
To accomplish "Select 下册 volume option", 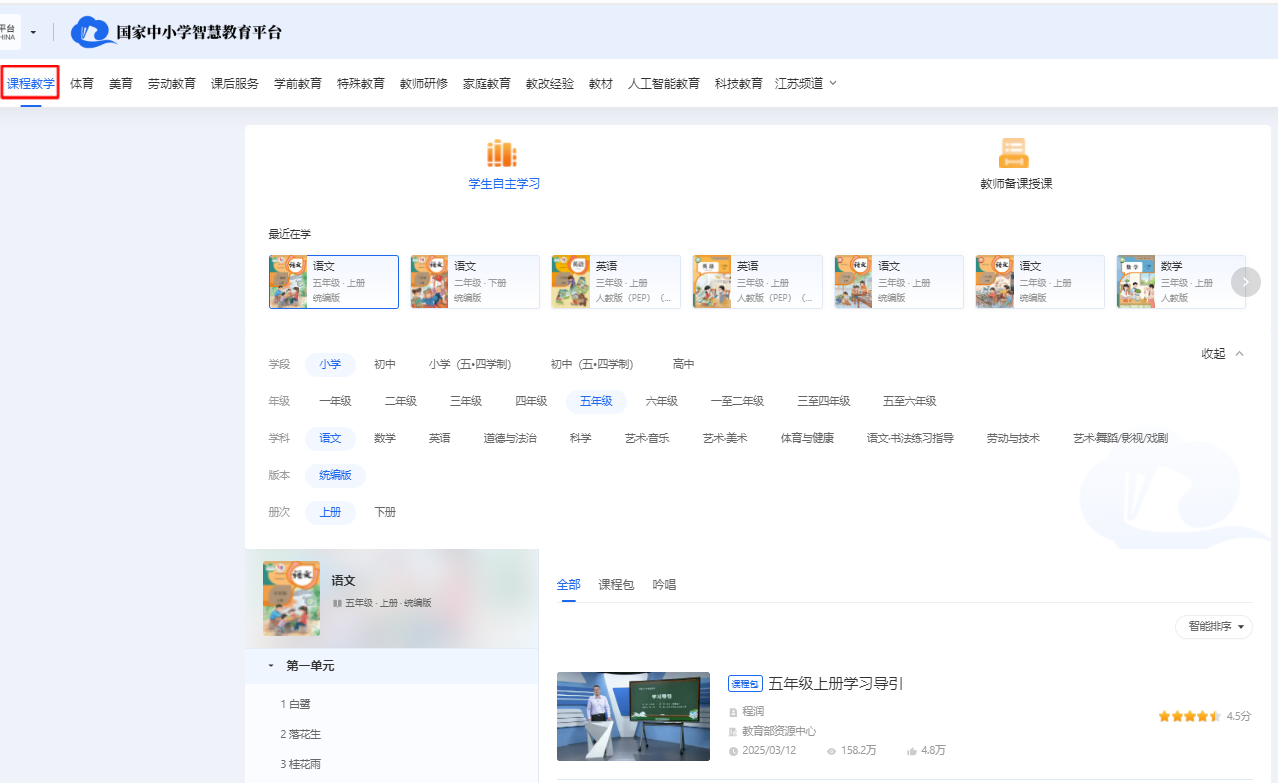I will pyautogui.click(x=385, y=512).
